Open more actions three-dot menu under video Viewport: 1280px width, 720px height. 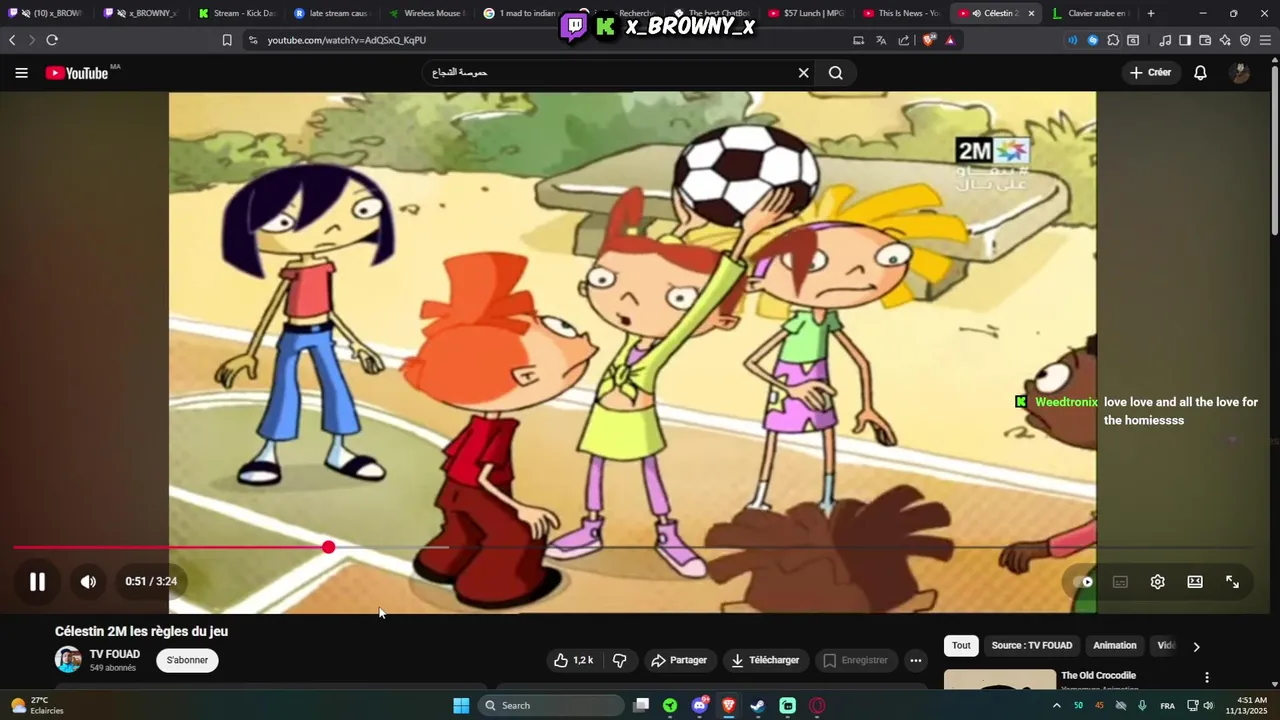click(x=915, y=660)
